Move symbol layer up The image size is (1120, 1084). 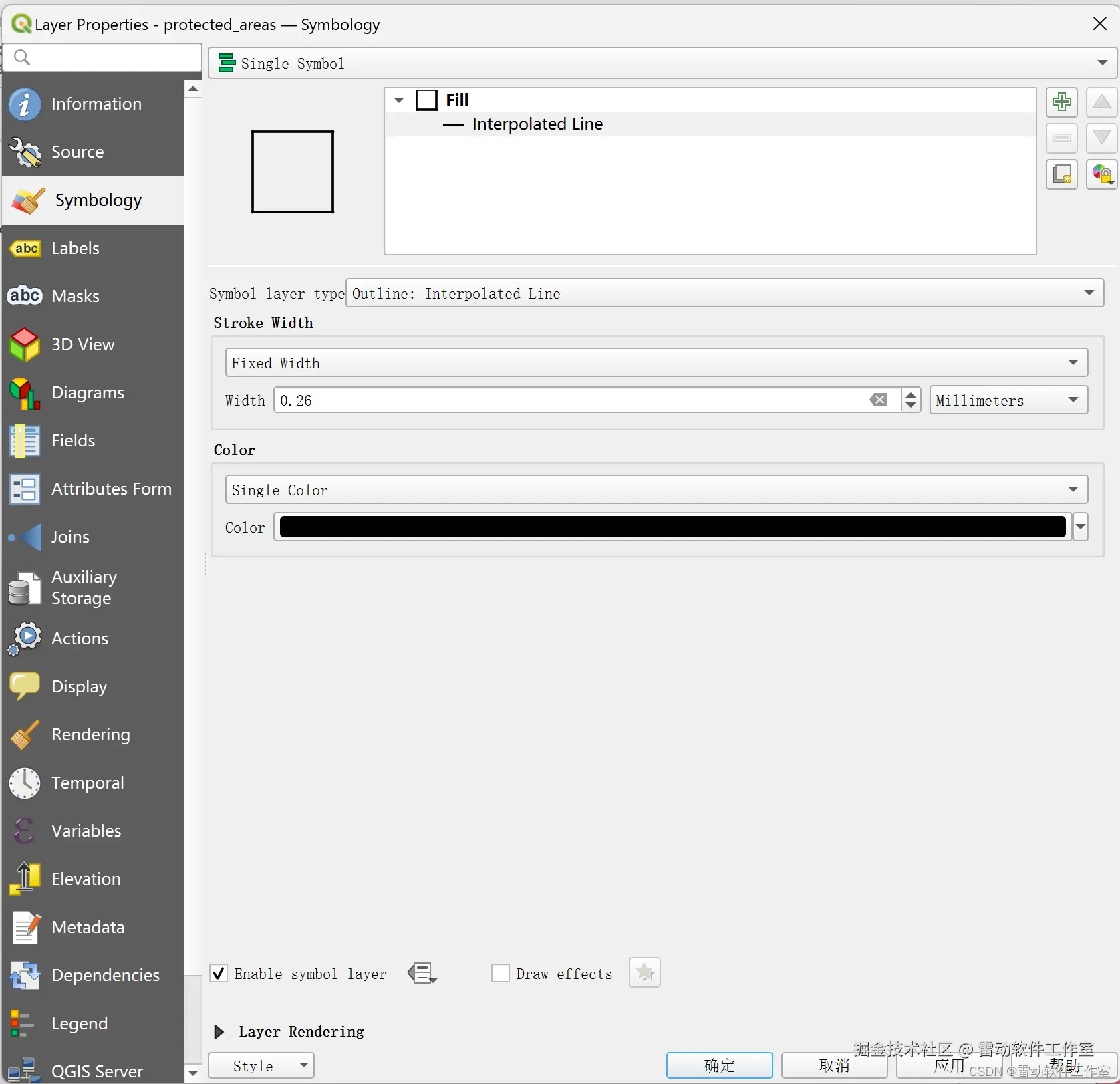click(1101, 102)
